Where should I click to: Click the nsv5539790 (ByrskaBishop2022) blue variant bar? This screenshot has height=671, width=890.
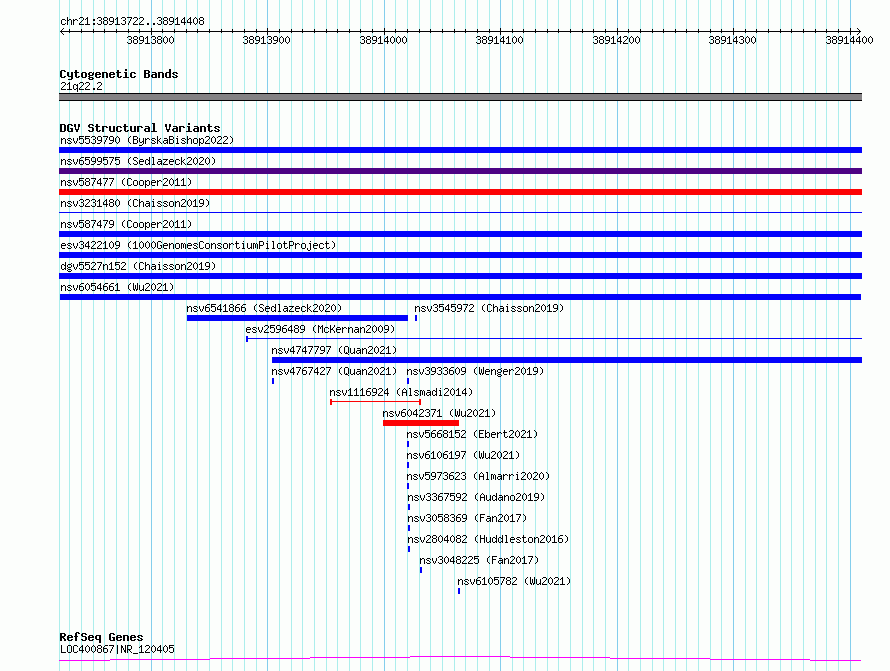coord(460,150)
